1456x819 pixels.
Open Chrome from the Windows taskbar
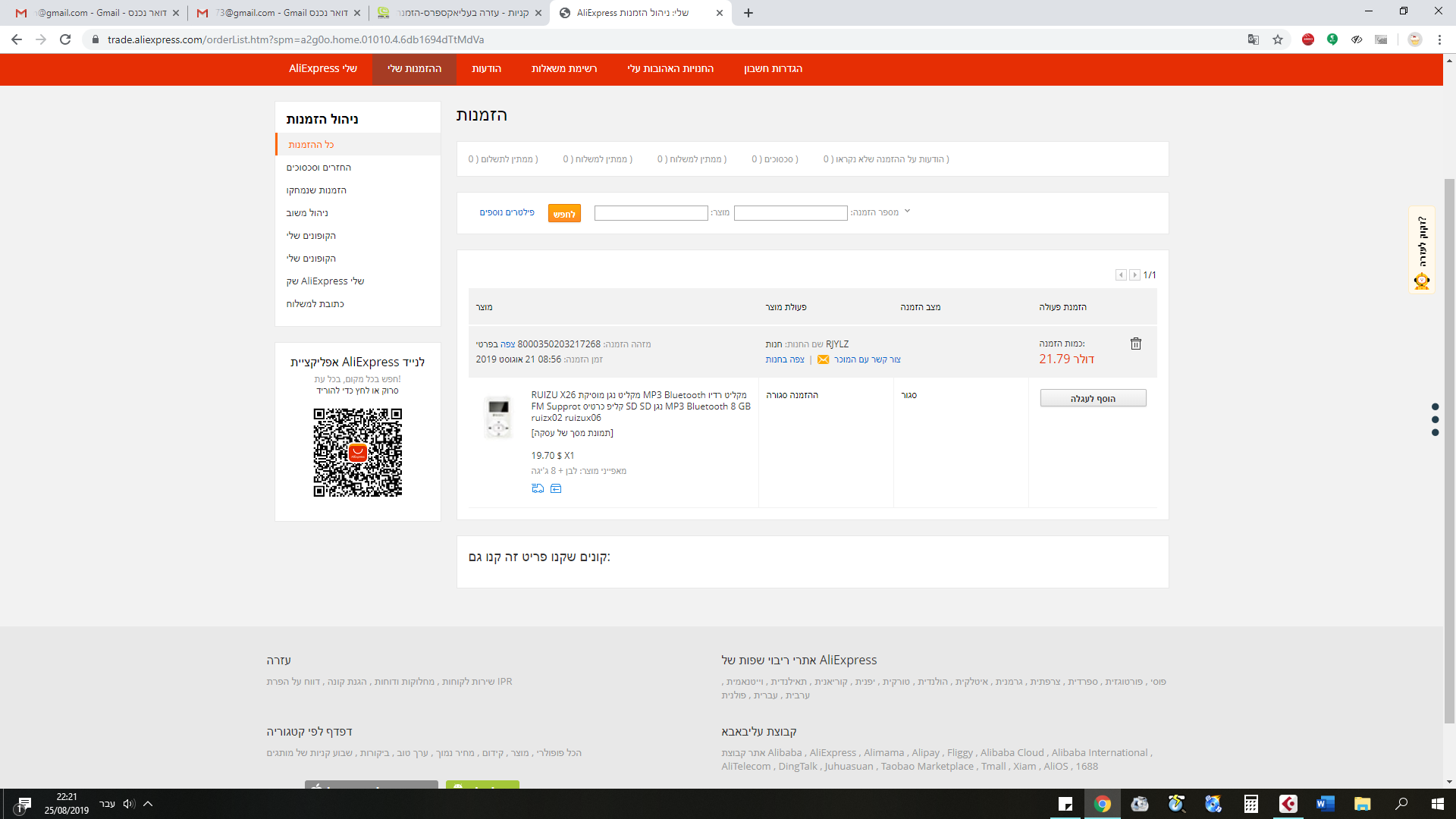pos(1102,804)
